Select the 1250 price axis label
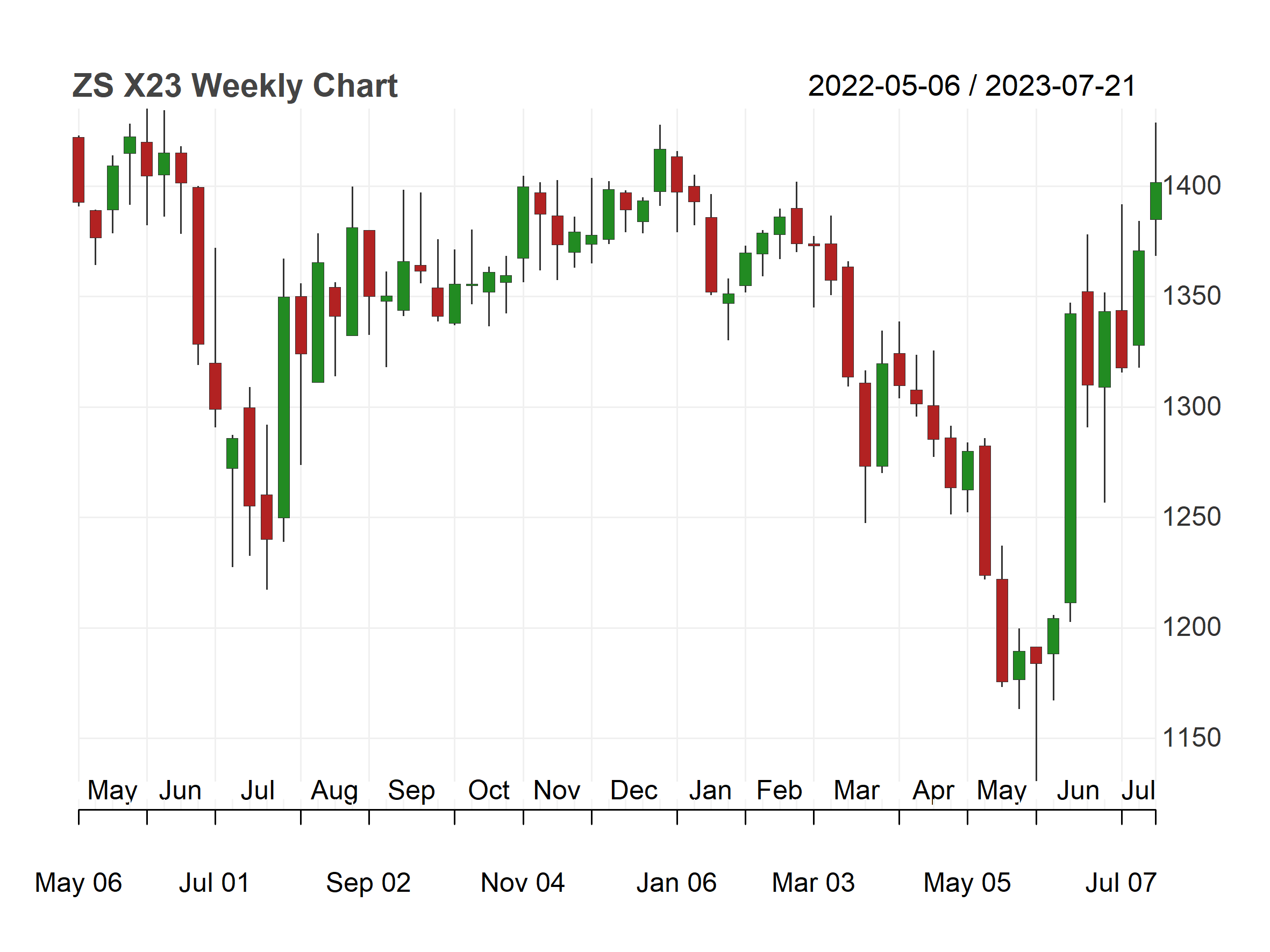Image resolution: width=1270 pixels, height=952 pixels. click(x=1191, y=517)
